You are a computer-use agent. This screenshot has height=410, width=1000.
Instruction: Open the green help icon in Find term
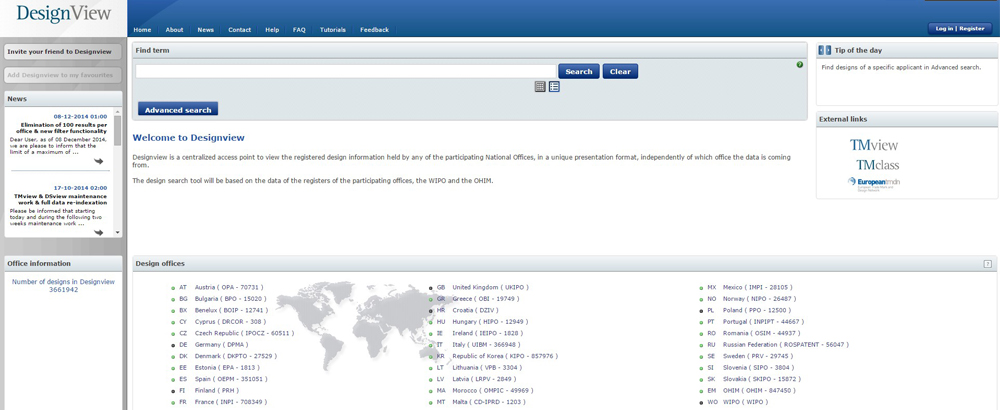800,64
